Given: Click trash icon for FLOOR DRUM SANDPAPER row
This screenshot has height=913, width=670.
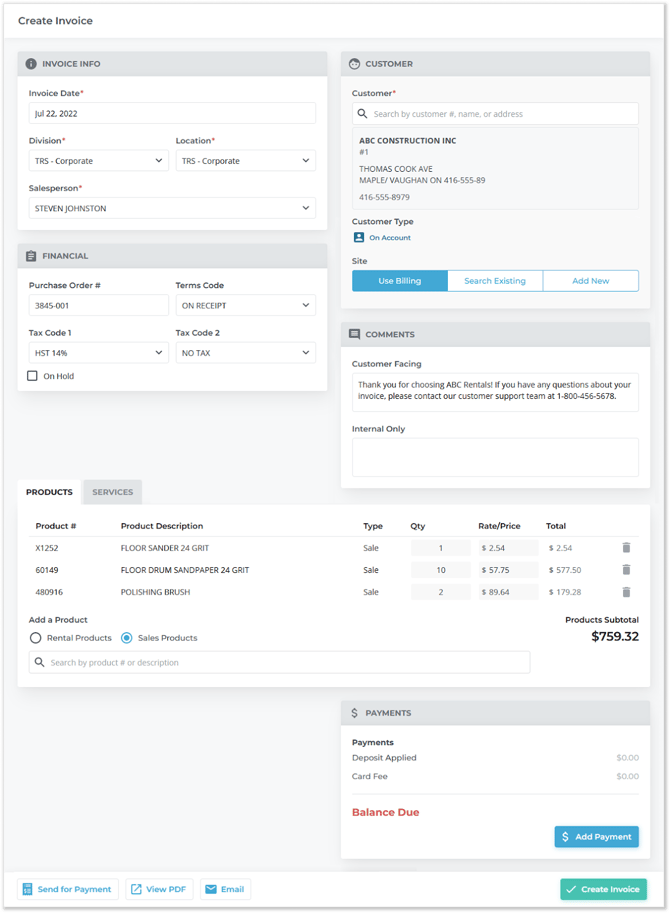Looking at the screenshot, I should (x=626, y=570).
